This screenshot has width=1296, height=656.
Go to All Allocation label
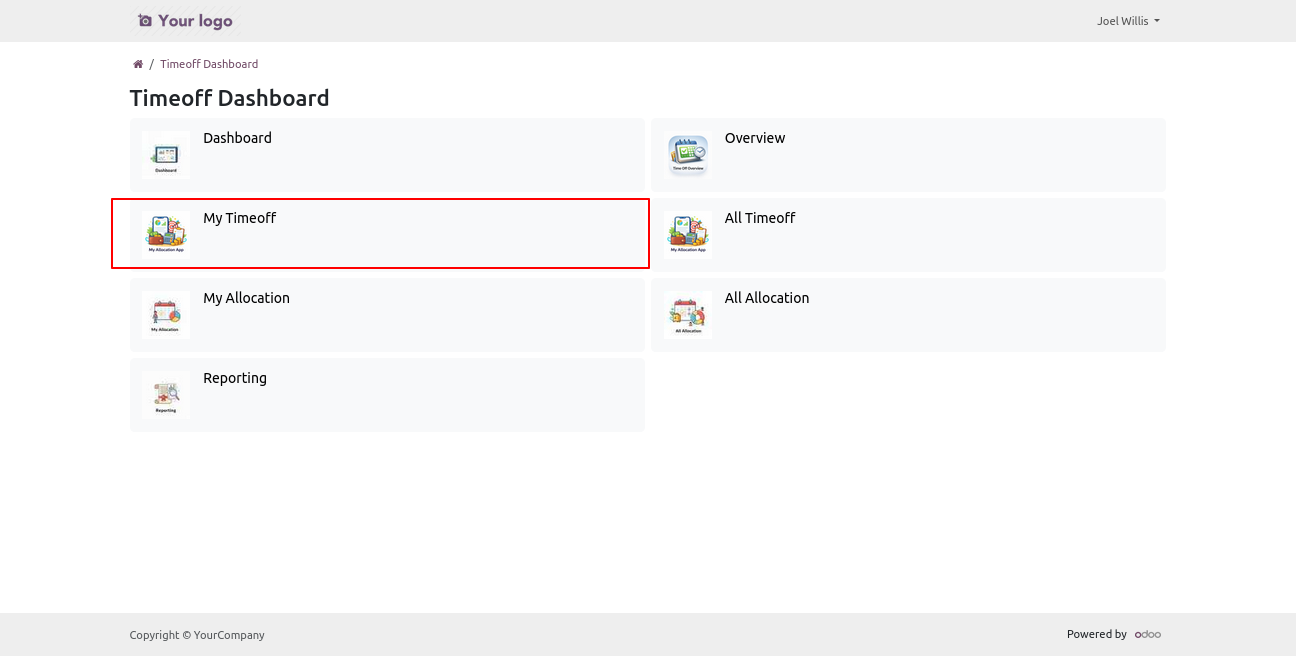[x=767, y=298]
